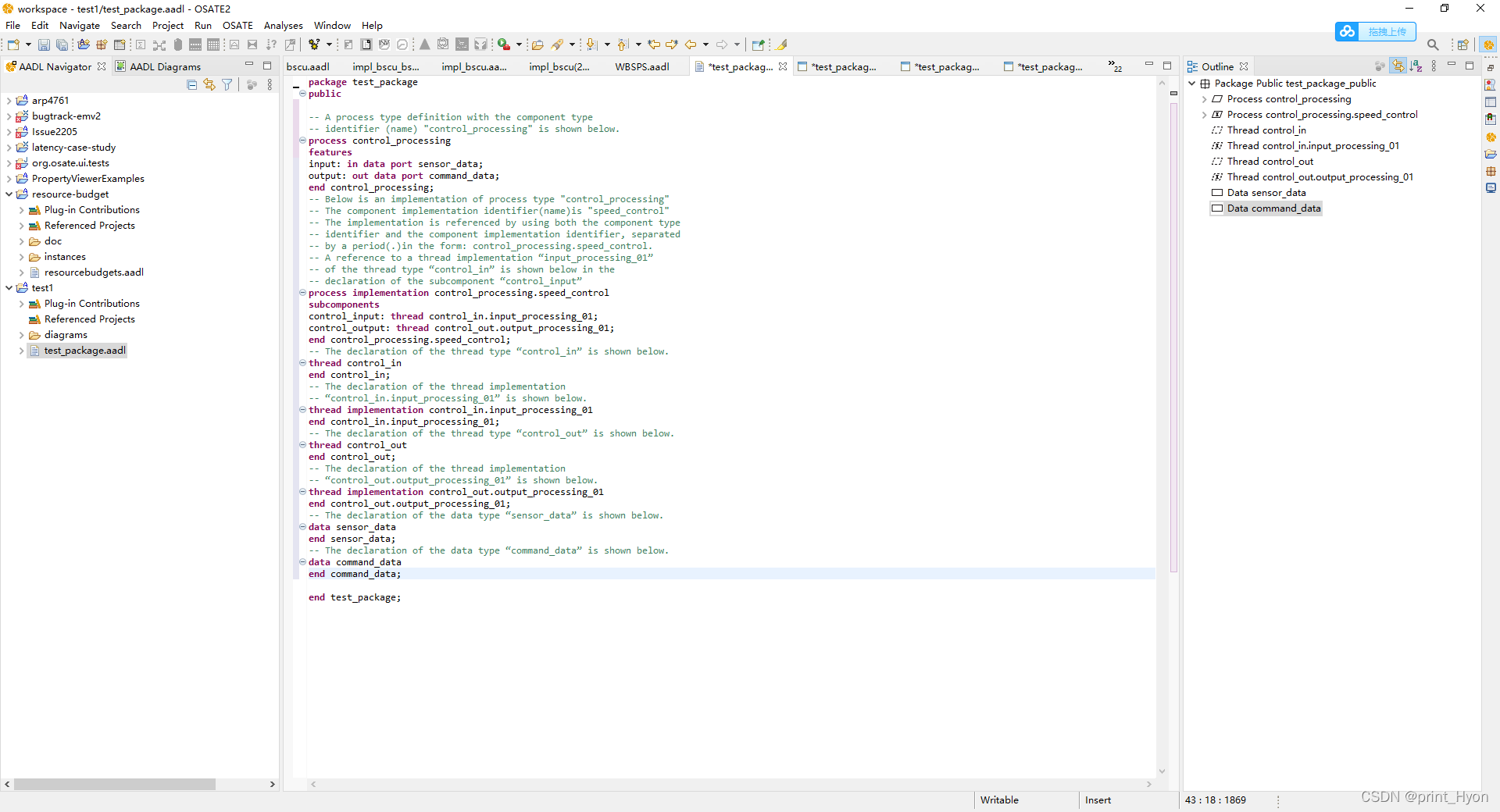Viewport: 1500px width, 812px height.
Task: Click the Outline view menu dots
Action: pyautogui.click(x=1434, y=66)
